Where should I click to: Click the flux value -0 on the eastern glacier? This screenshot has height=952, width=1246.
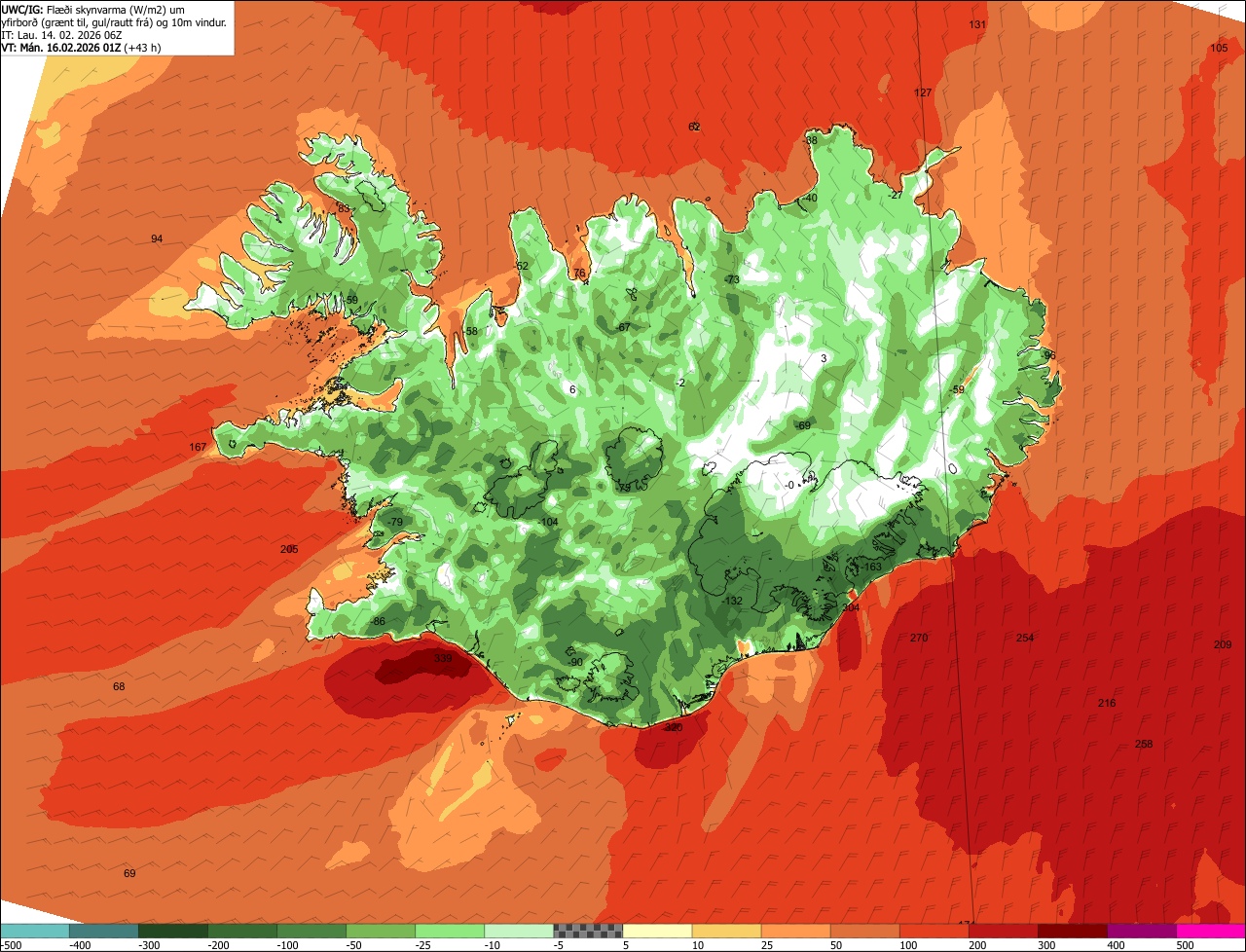click(790, 486)
